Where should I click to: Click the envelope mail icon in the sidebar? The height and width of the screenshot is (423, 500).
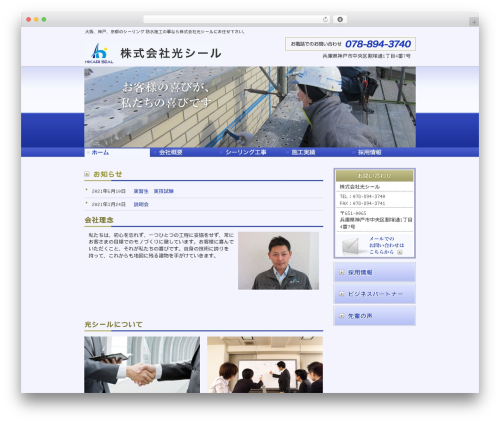click(350, 246)
